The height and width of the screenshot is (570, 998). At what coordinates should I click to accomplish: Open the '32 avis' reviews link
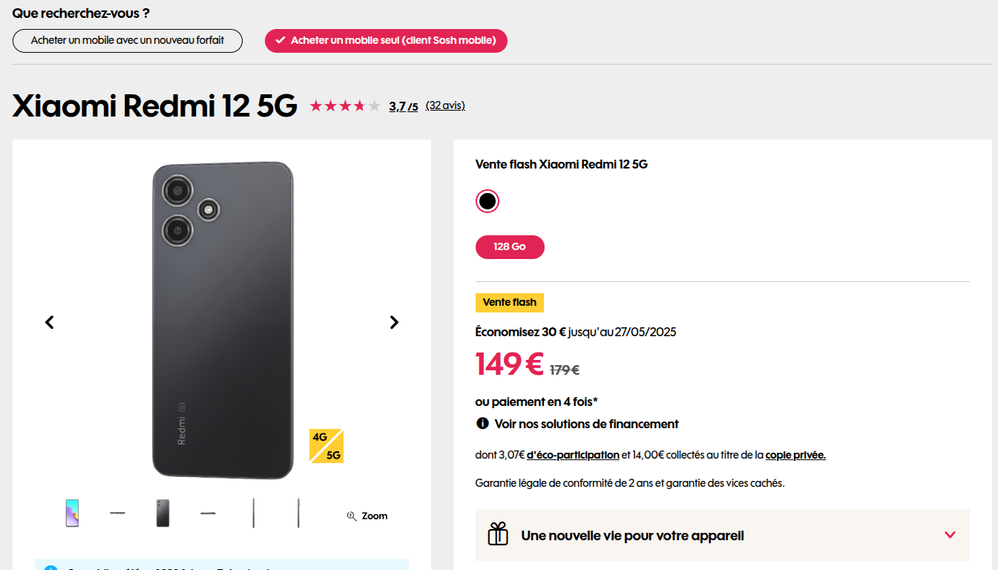(445, 106)
